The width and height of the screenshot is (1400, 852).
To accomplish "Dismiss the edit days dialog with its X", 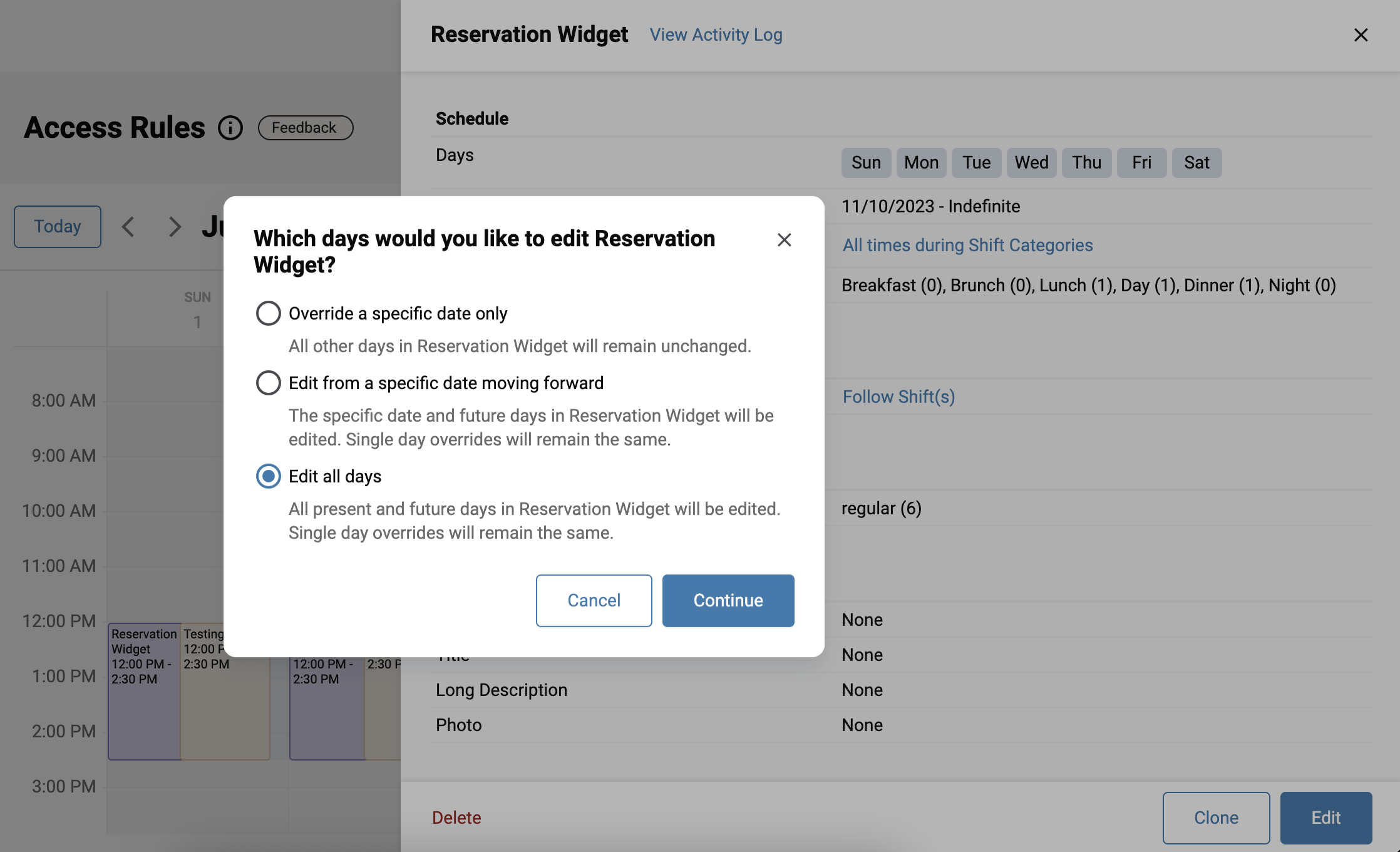I will tap(785, 240).
